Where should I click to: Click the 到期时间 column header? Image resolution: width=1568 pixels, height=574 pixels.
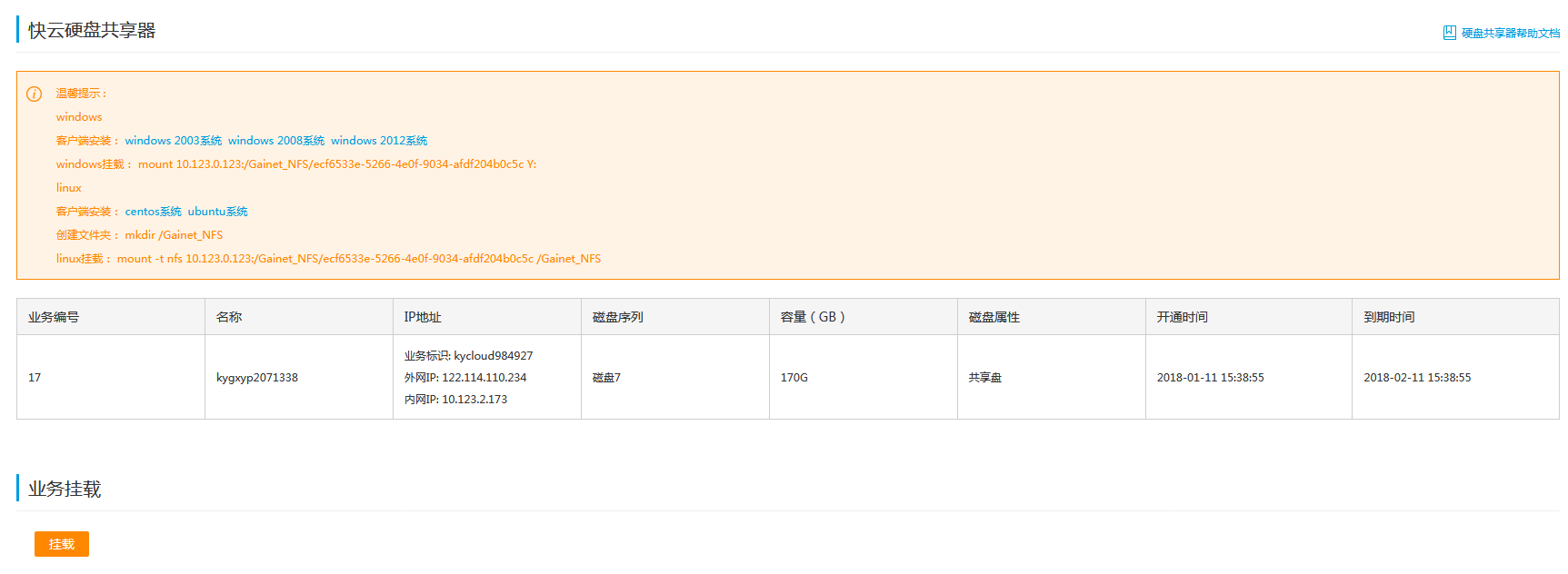[x=1389, y=317]
